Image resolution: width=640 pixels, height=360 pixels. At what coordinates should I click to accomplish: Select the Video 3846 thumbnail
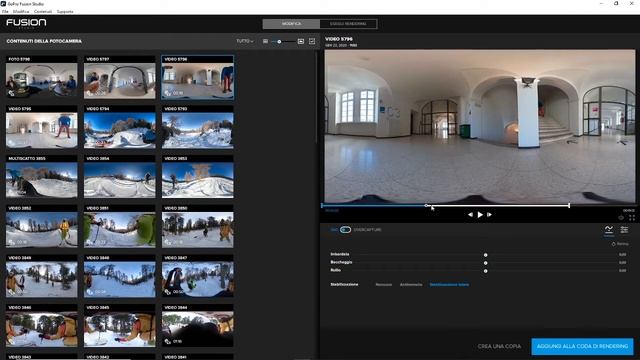tap(42, 326)
